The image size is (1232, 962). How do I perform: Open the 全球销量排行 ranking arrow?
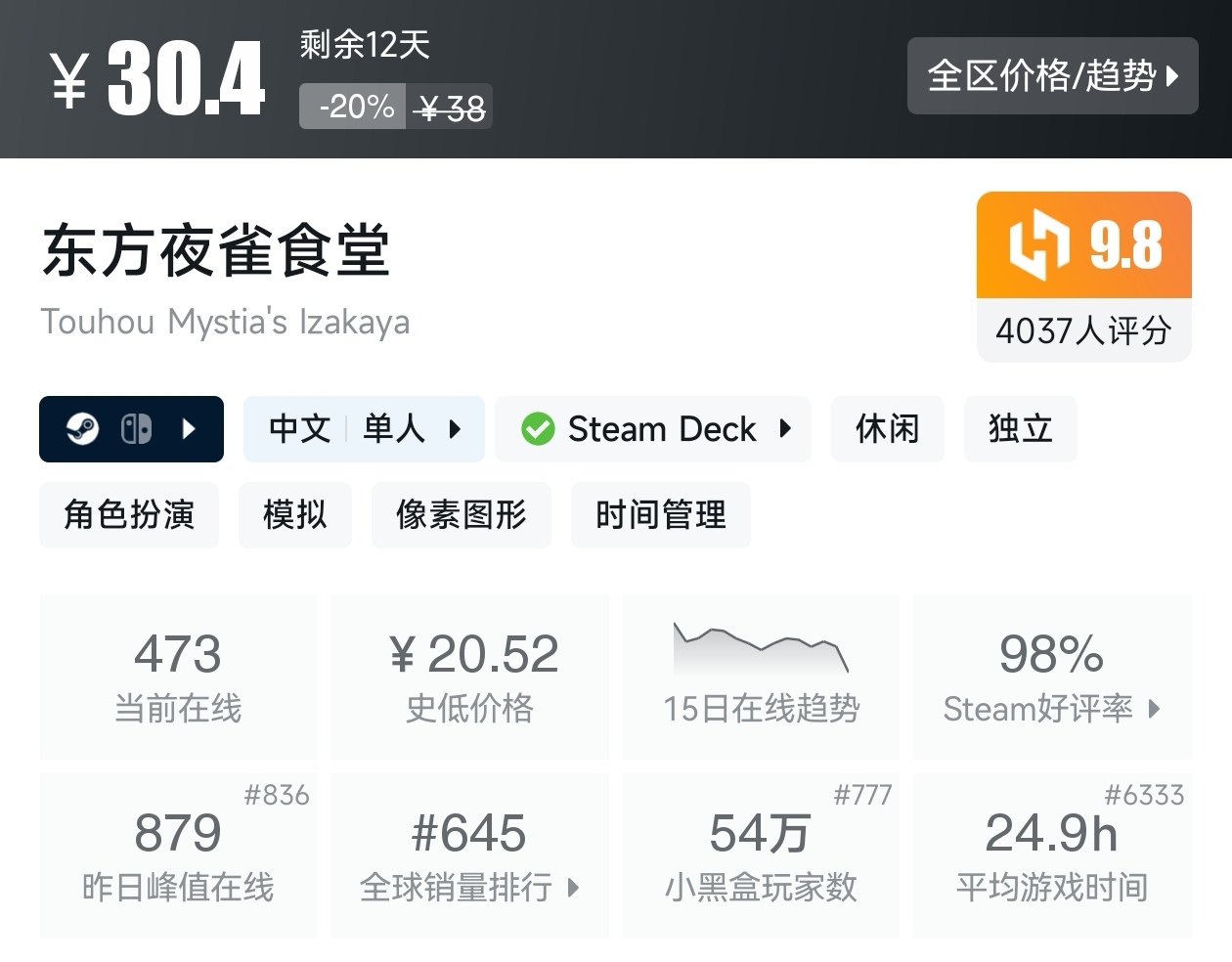[573, 888]
